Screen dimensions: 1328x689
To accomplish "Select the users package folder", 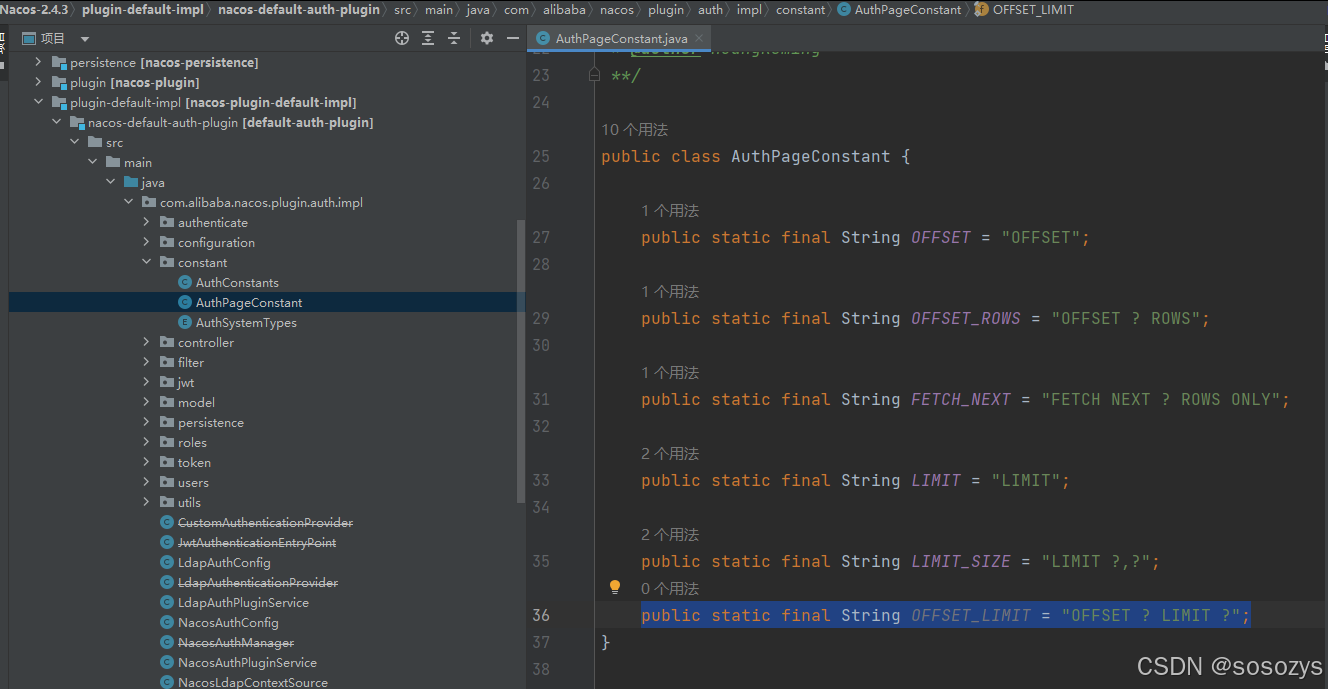I will point(193,482).
